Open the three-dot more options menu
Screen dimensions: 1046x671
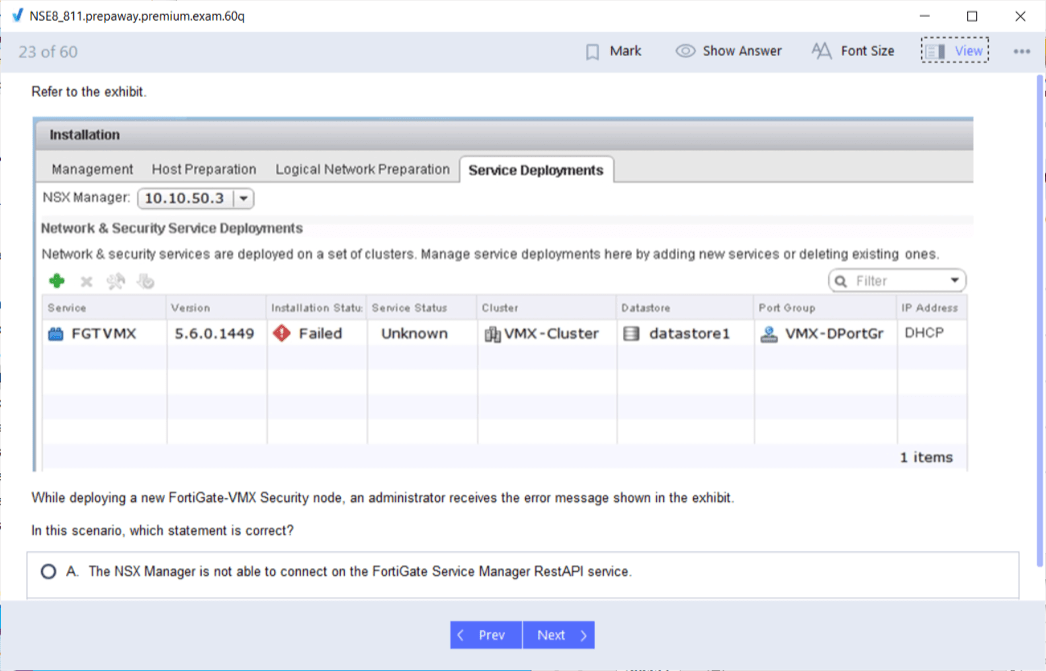pyautogui.click(x=1021, y=51)
